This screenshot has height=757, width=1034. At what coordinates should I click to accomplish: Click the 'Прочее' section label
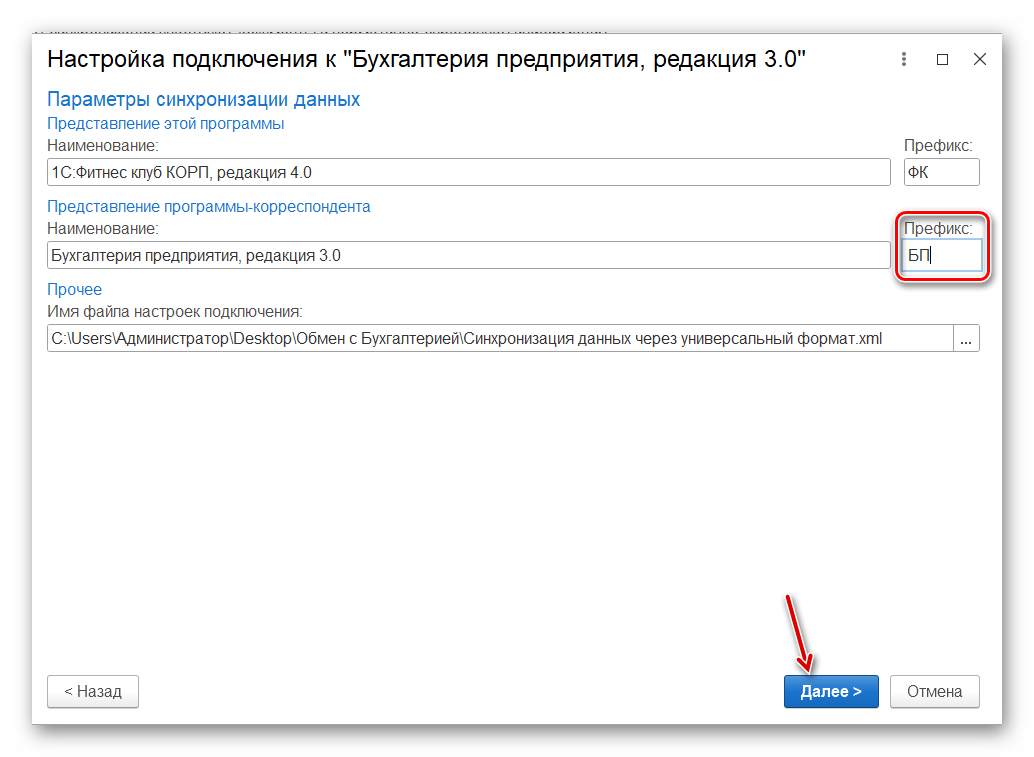click(75, 289)
